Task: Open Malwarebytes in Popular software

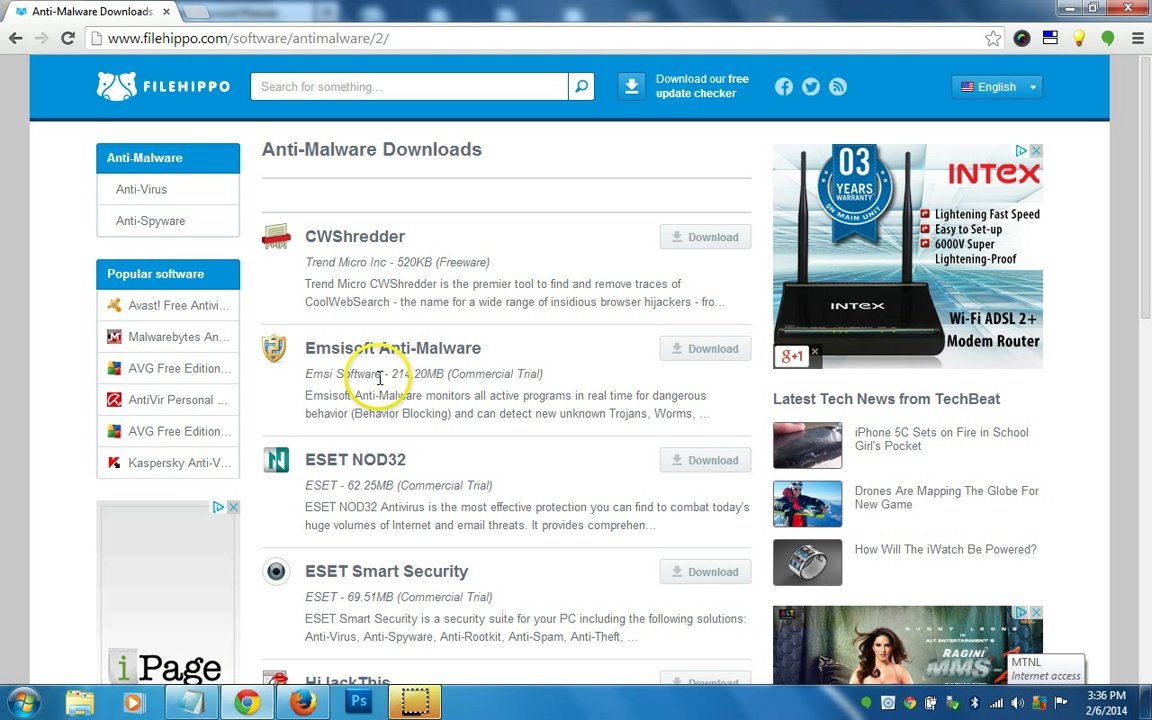Action: [178, 337]
